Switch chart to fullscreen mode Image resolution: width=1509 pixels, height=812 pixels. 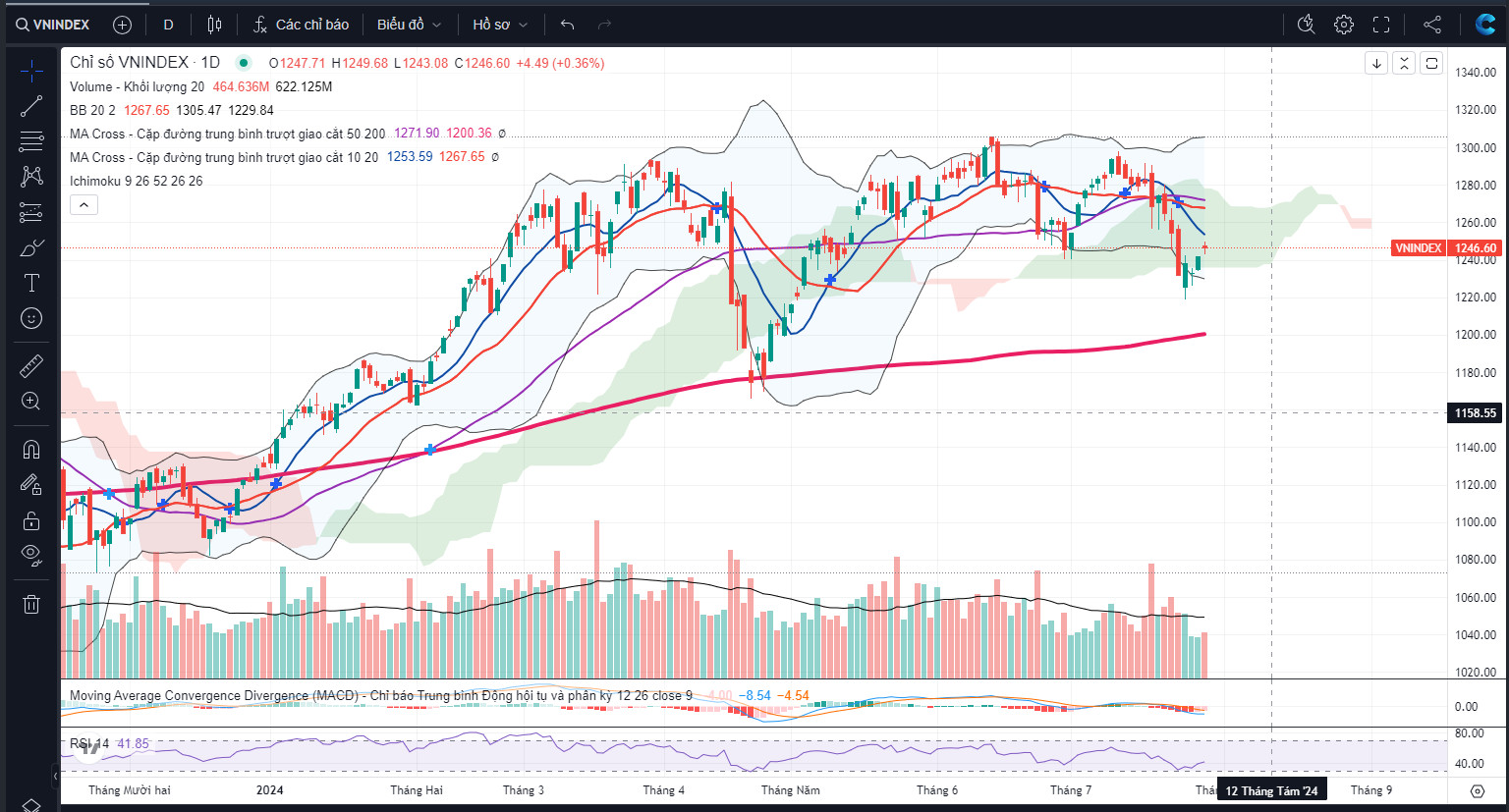[x=1381, y=25]
